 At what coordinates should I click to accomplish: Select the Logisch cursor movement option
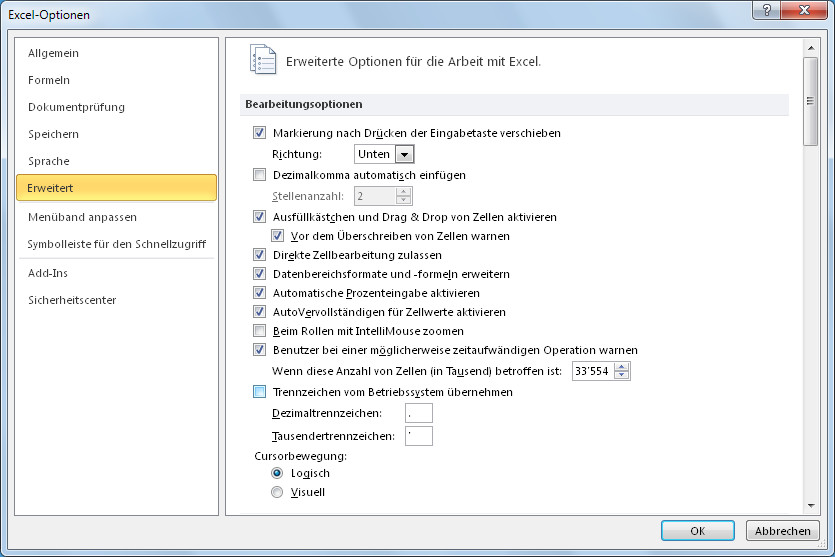(277, 473)
